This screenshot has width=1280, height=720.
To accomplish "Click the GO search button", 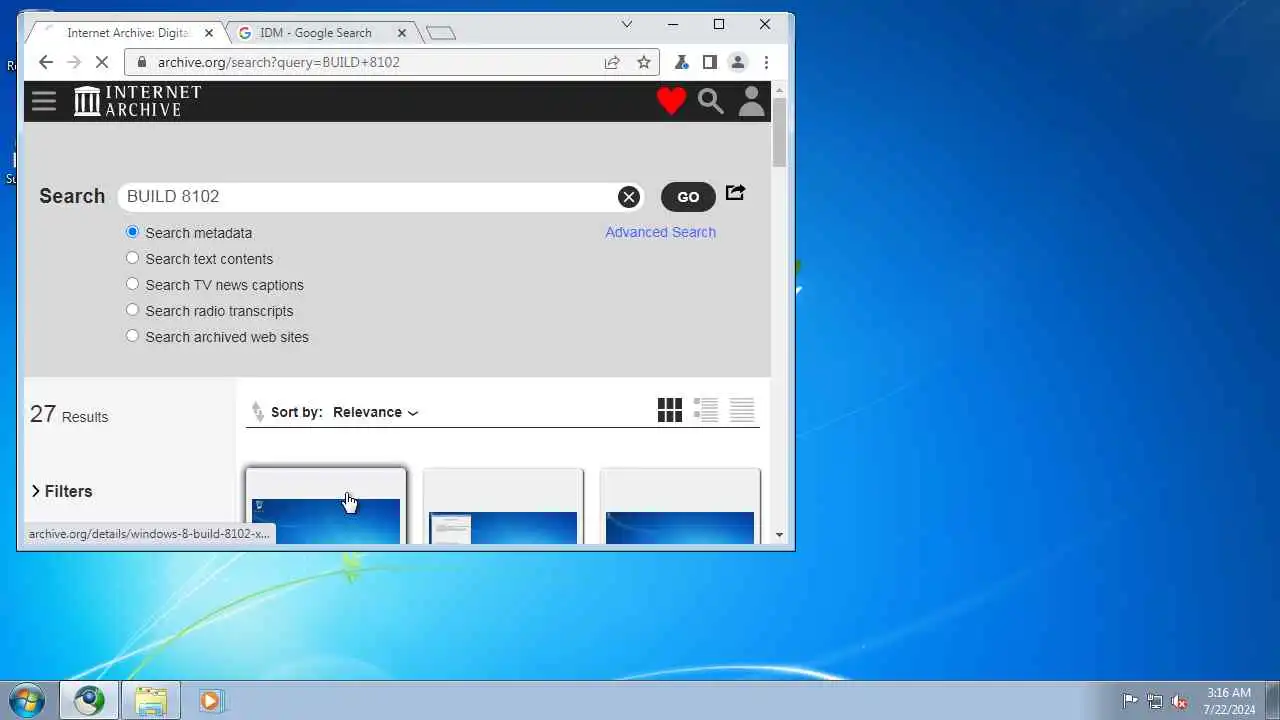I will click(x=688, y=197).
